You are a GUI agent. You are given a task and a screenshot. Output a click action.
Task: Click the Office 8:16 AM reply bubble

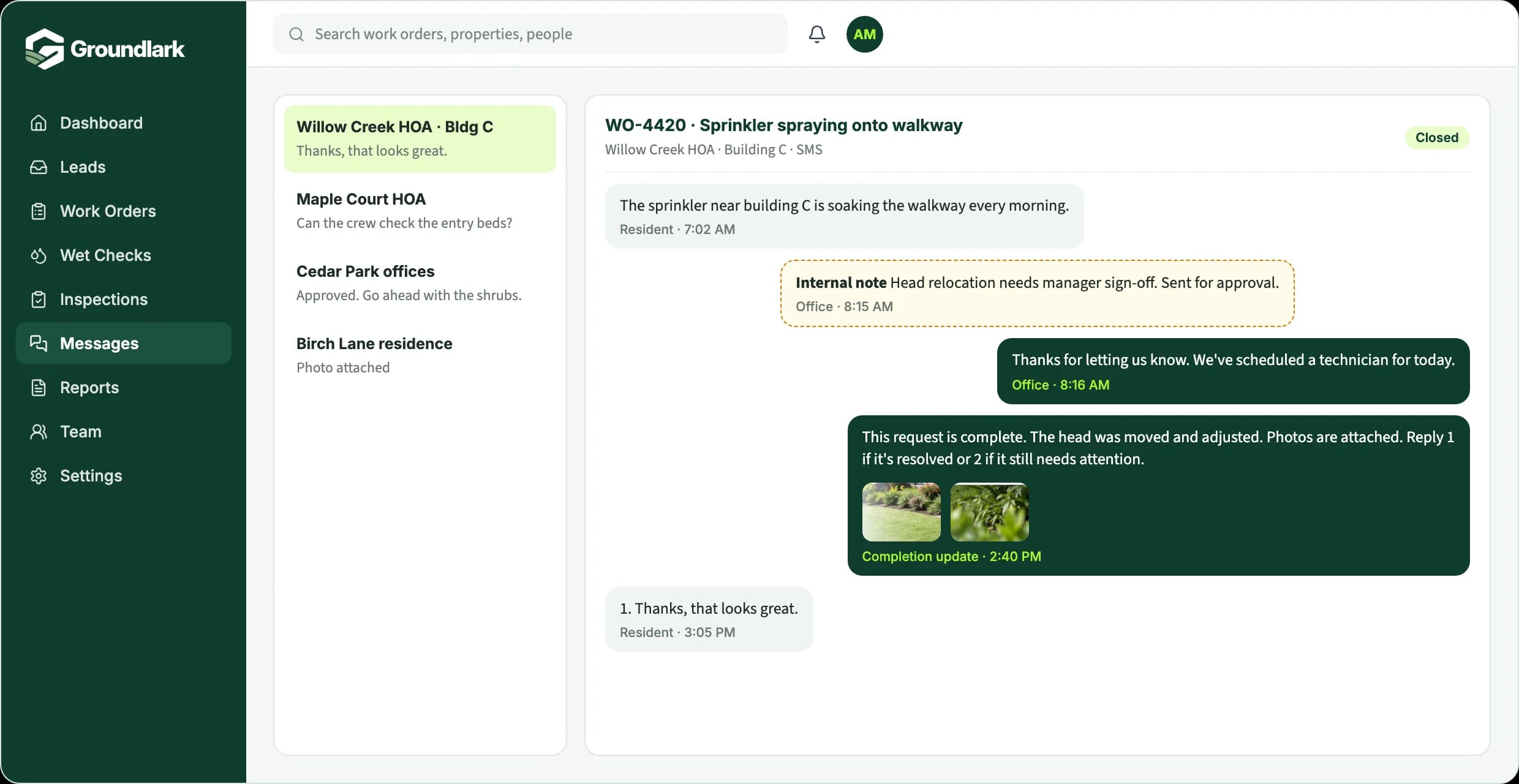coord(1233,371)
